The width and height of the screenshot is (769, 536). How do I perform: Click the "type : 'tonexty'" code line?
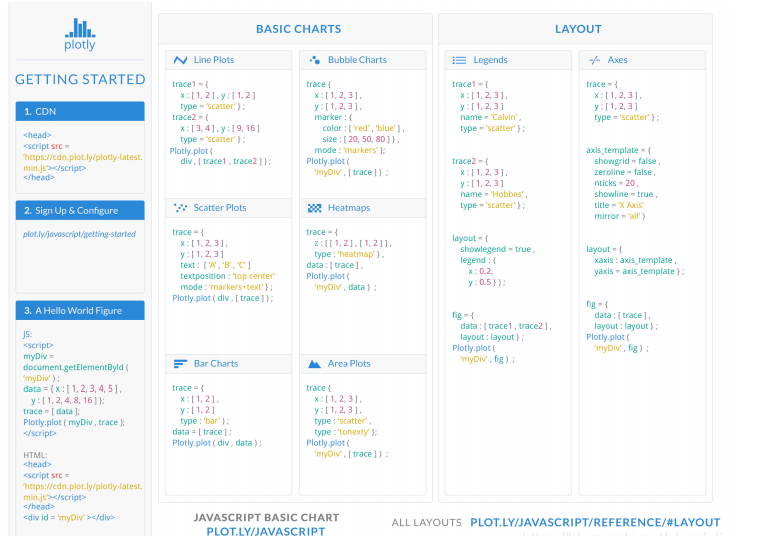coord(346,432)
